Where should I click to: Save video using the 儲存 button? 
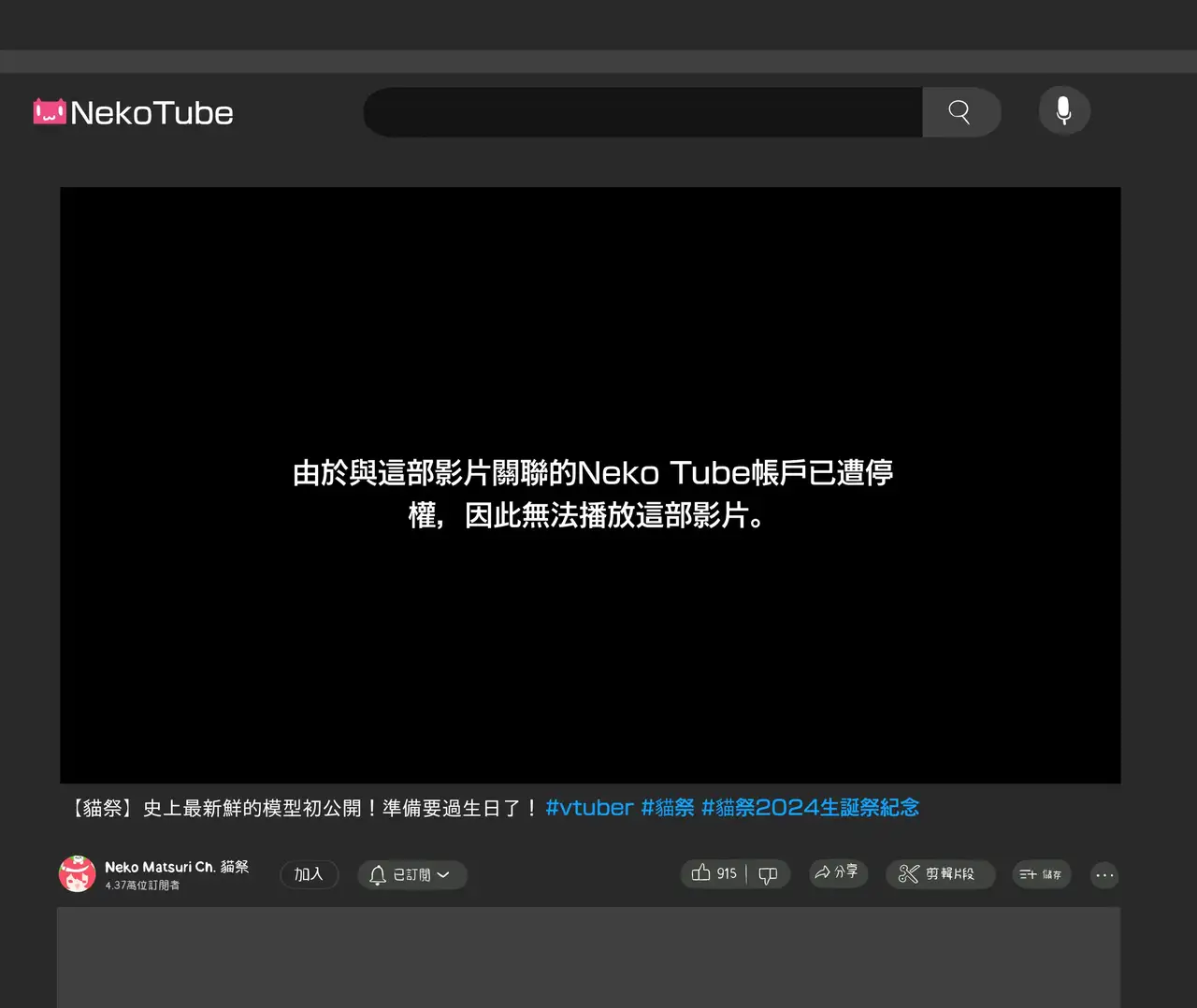coord(1041,874)
